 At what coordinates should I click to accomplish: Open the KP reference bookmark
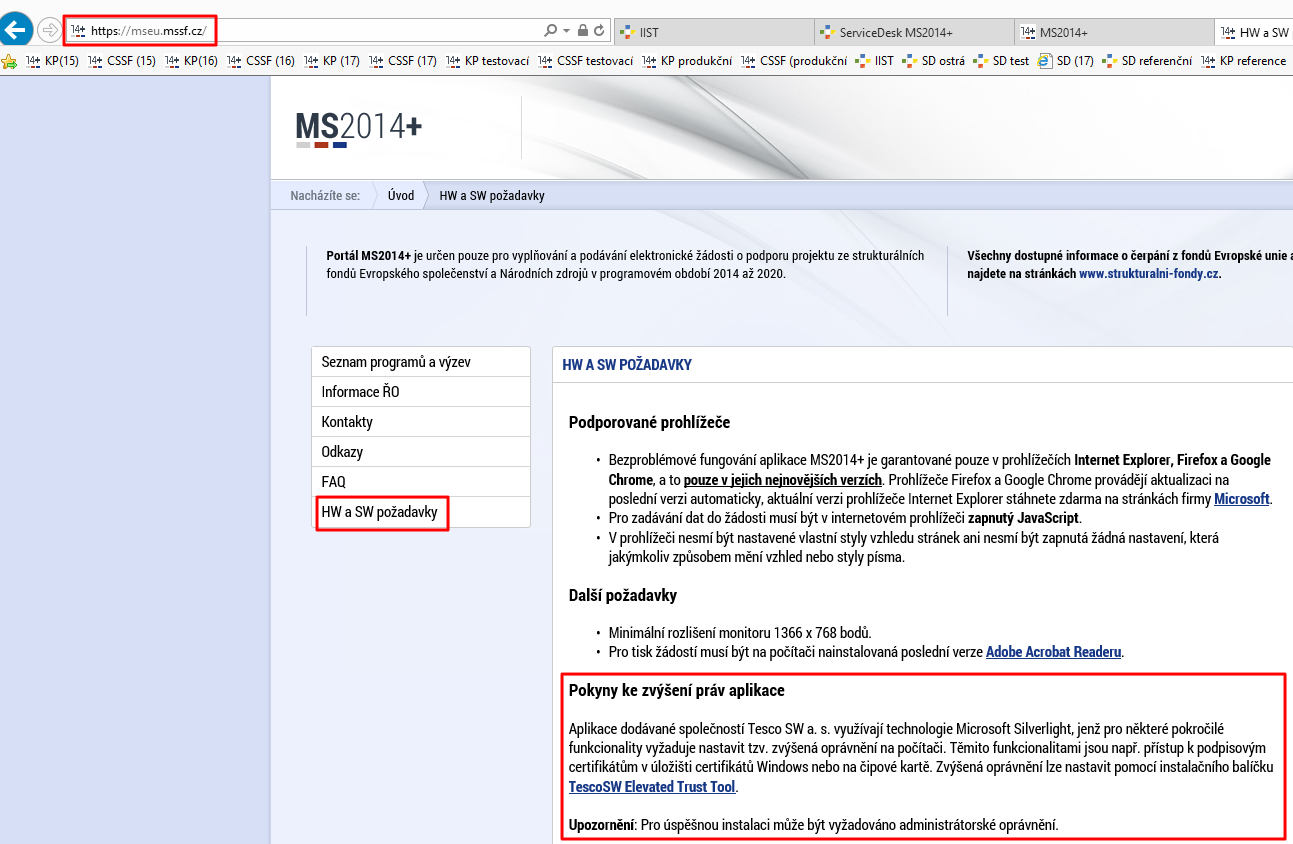pyautogui.click(x=1244, y=61)
